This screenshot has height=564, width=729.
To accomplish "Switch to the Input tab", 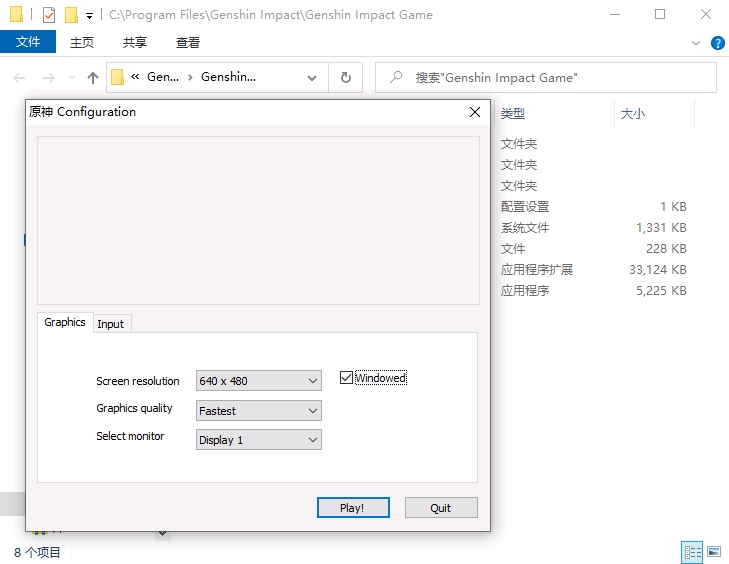I will click(111, 324).
